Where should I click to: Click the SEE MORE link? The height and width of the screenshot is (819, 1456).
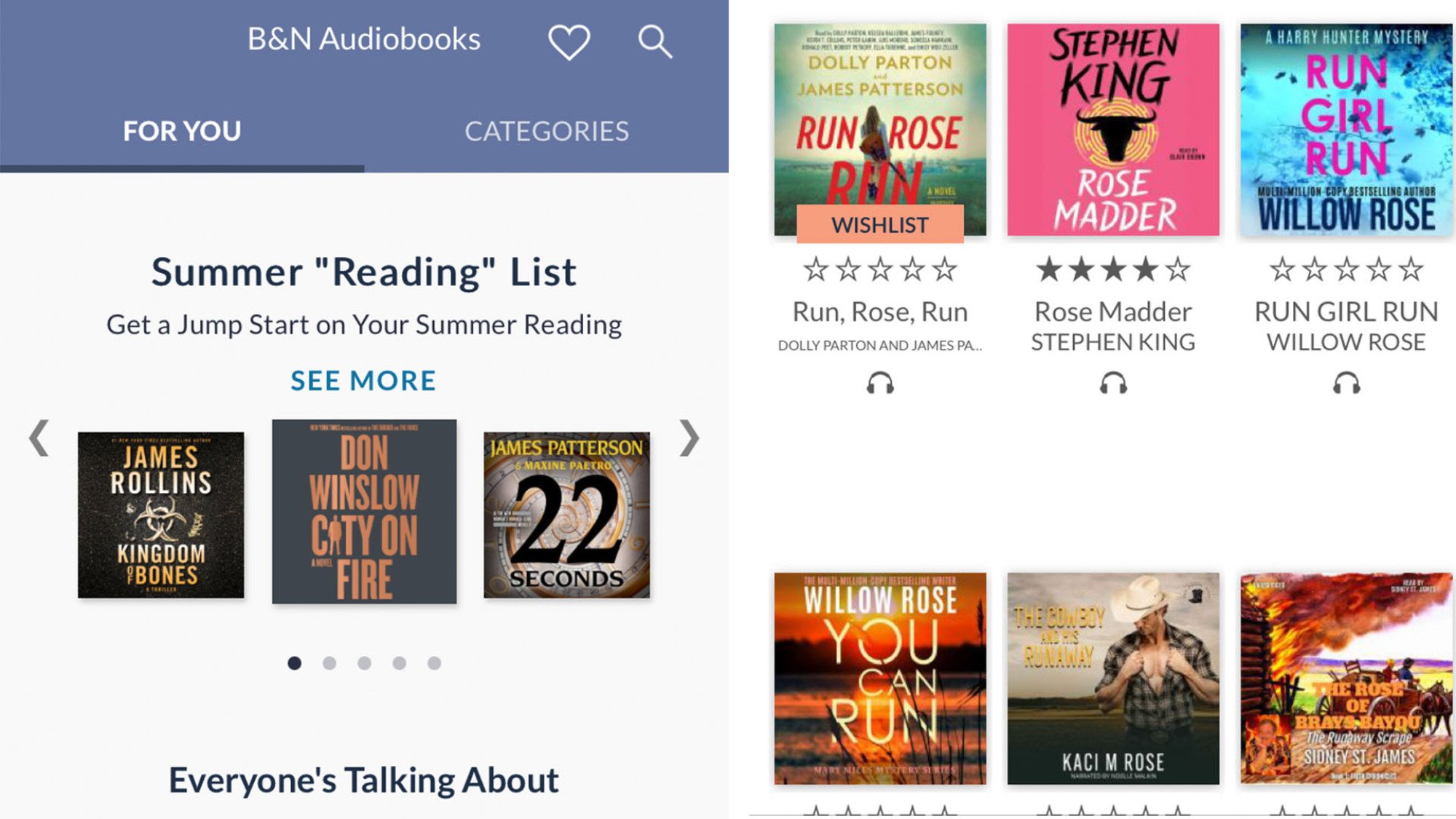coord(363,381)
